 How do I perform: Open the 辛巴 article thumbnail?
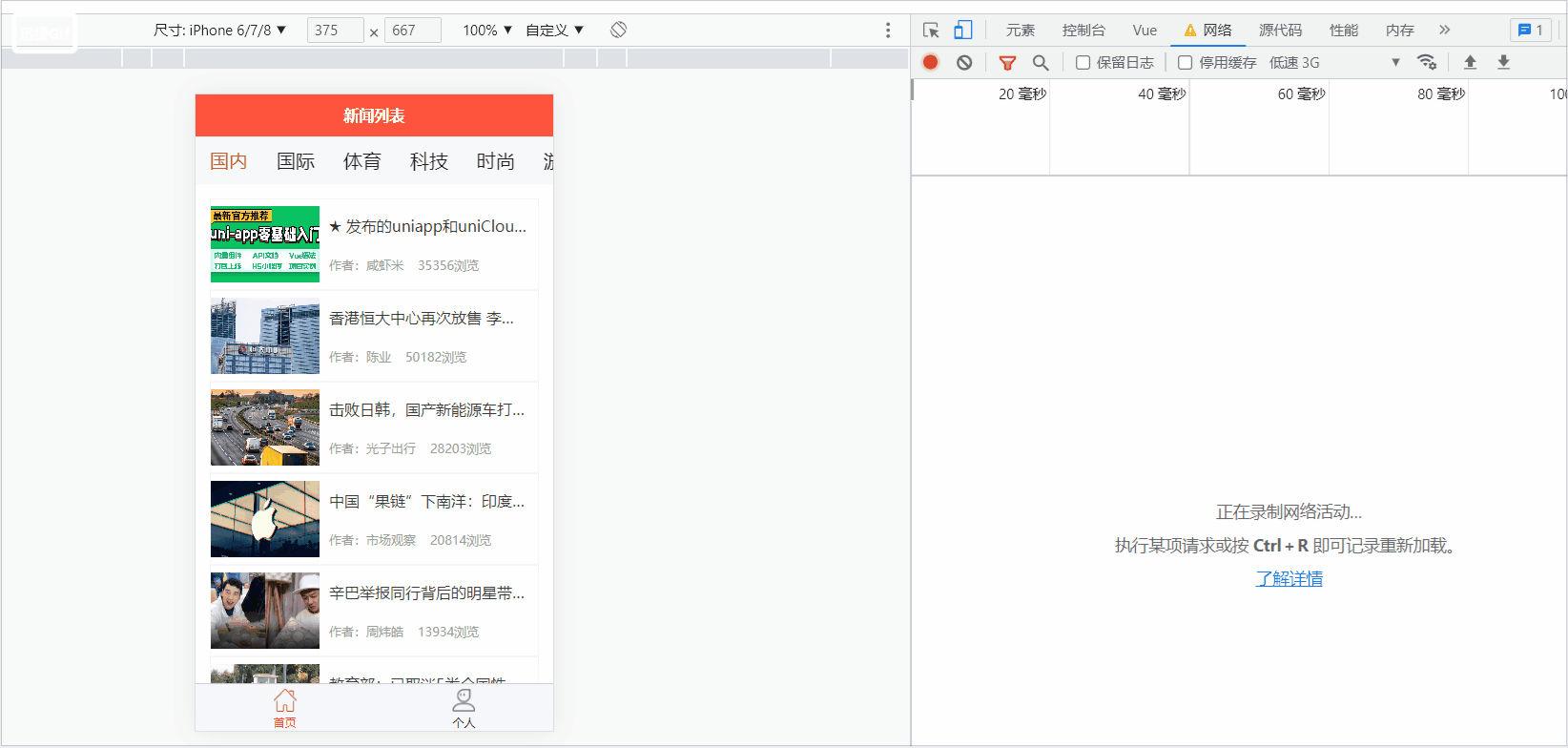(265, 611)
